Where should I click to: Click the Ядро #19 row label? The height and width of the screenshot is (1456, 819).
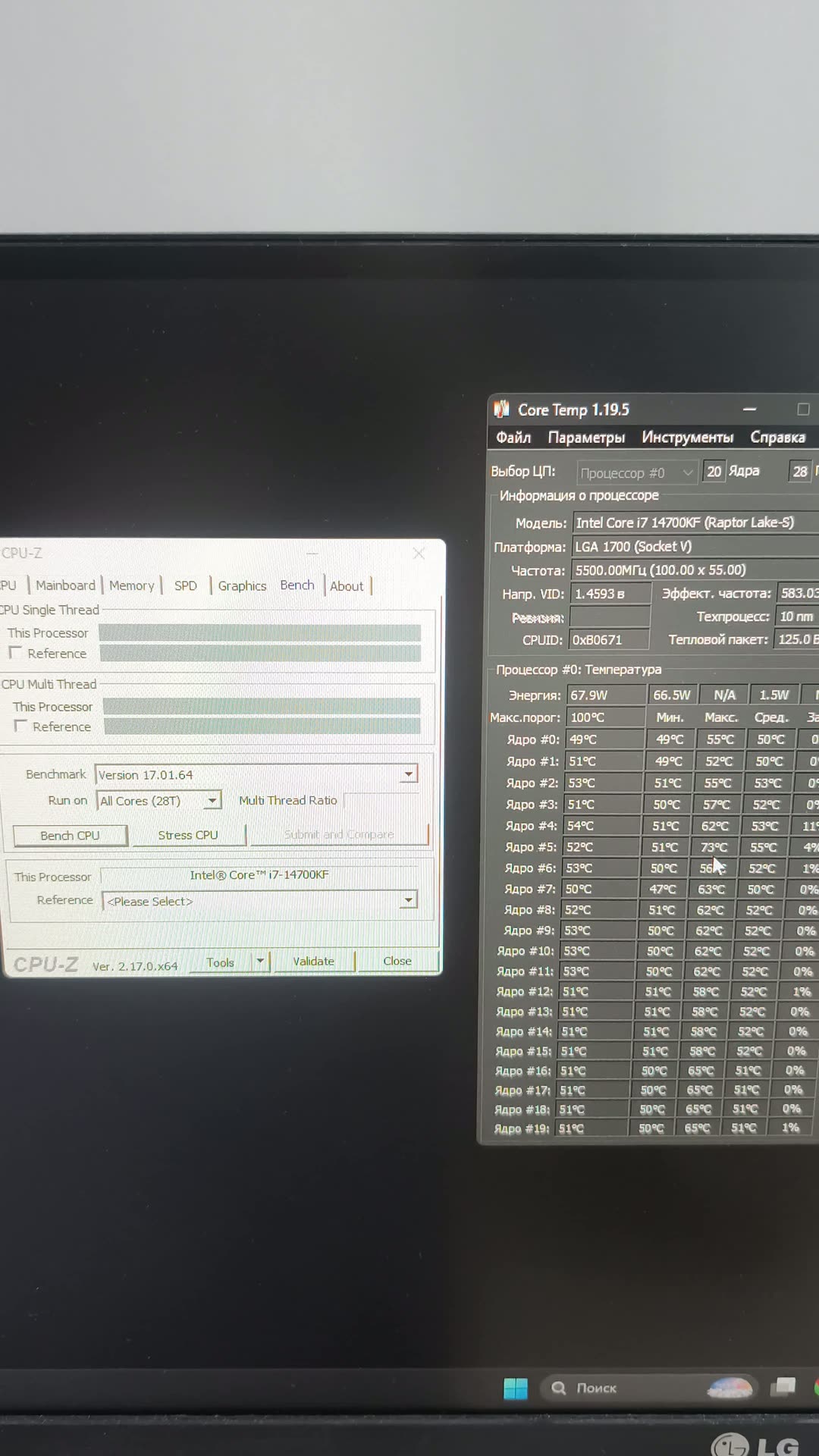(523, 1128)
